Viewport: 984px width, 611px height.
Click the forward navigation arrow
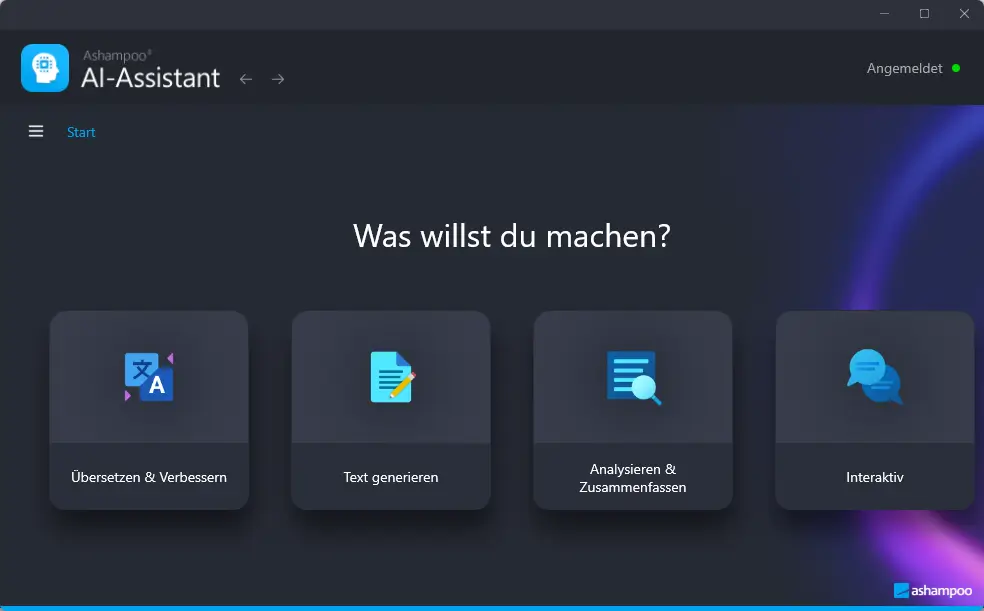click(x=278, y=79)
